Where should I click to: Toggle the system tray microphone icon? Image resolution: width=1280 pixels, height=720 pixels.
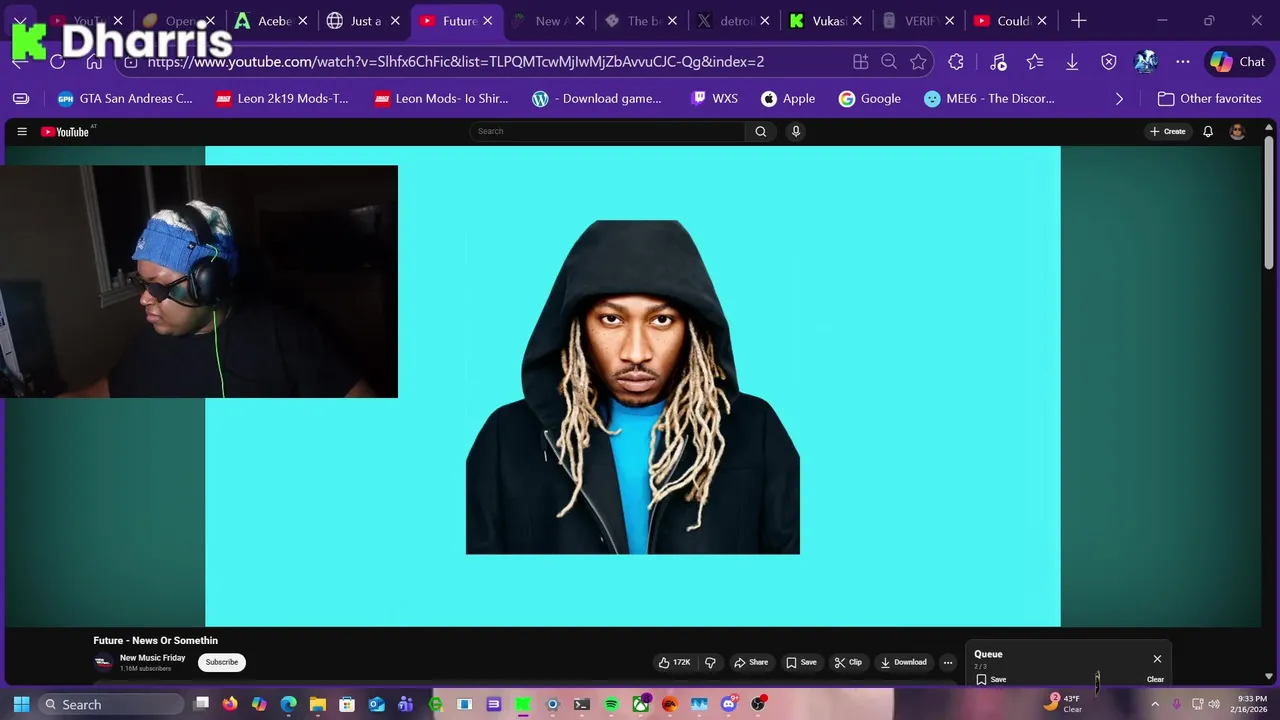pos(1176,704)
